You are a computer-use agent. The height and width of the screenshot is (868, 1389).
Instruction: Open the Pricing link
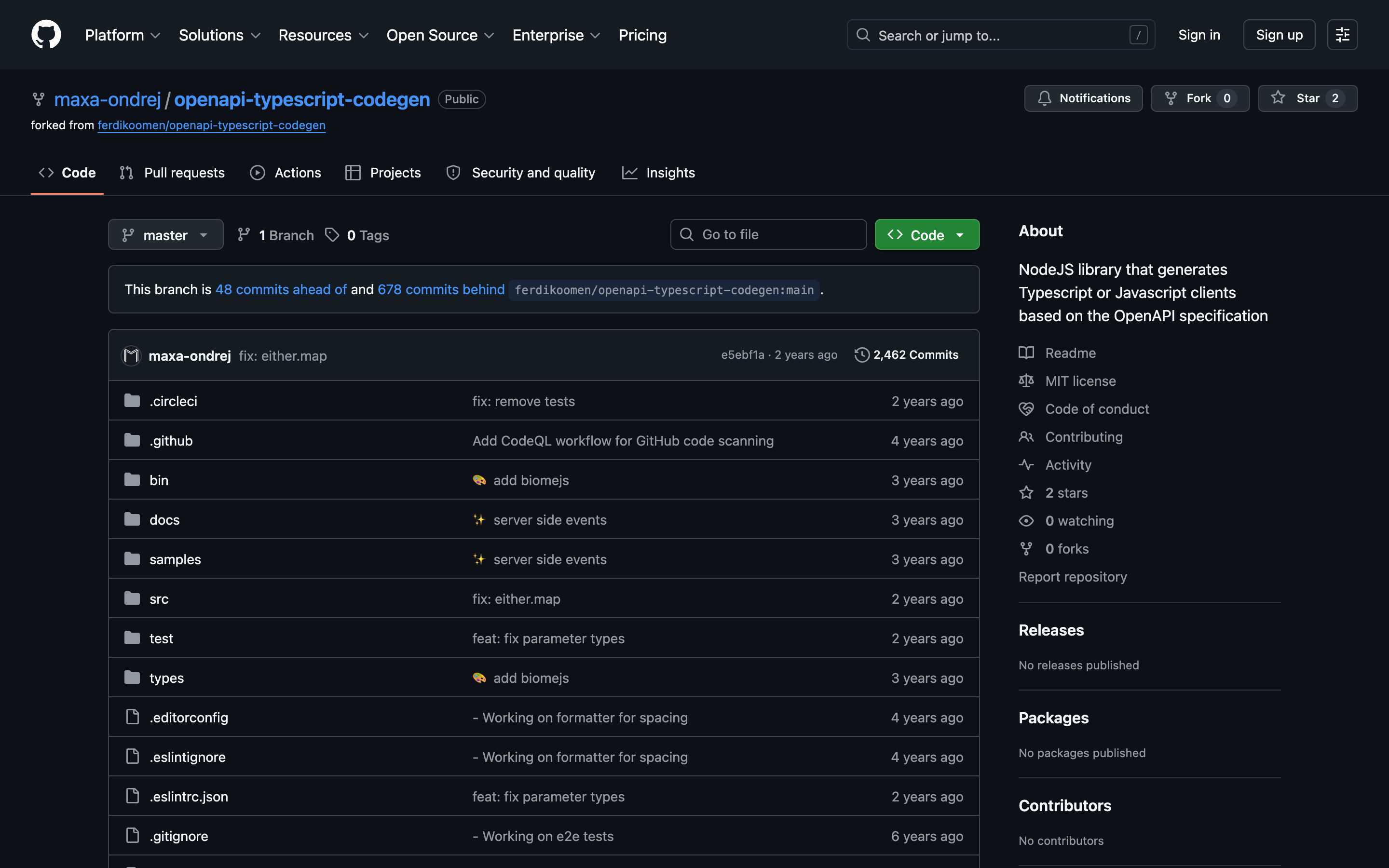pyautogui.click(x=642, y=35)
